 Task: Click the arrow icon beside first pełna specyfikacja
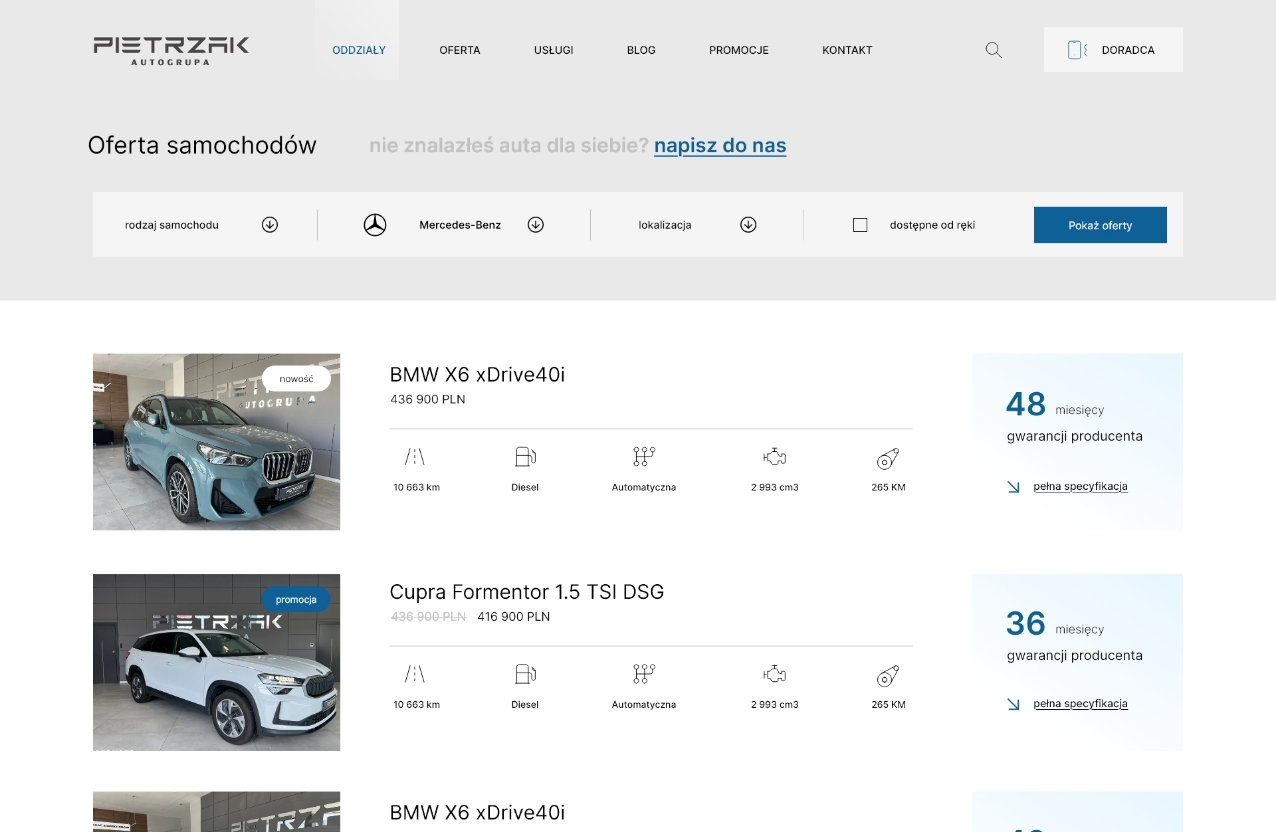pyautogui.click(x=1013, y=487)
